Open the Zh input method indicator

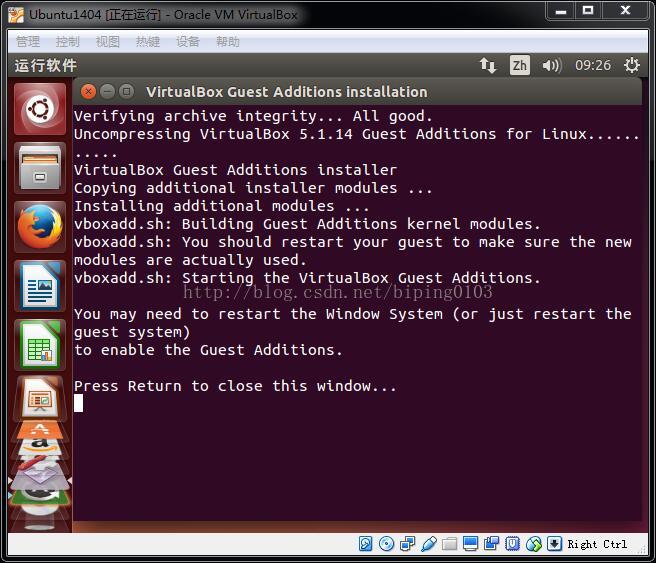pyautogui.click(x=520, y=65)
